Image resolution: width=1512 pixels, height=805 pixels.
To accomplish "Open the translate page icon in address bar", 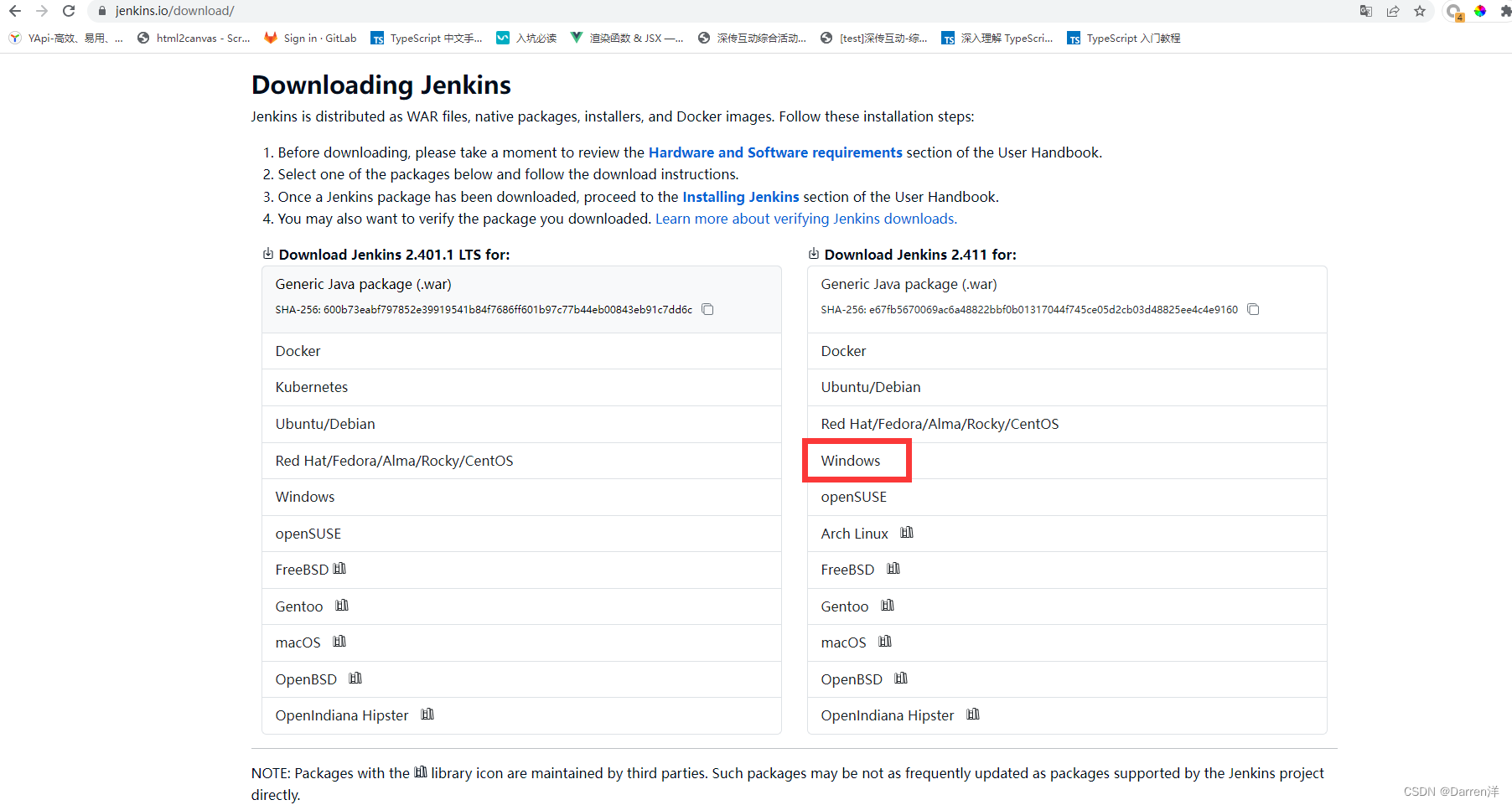I will click(x=1366, y=11).
